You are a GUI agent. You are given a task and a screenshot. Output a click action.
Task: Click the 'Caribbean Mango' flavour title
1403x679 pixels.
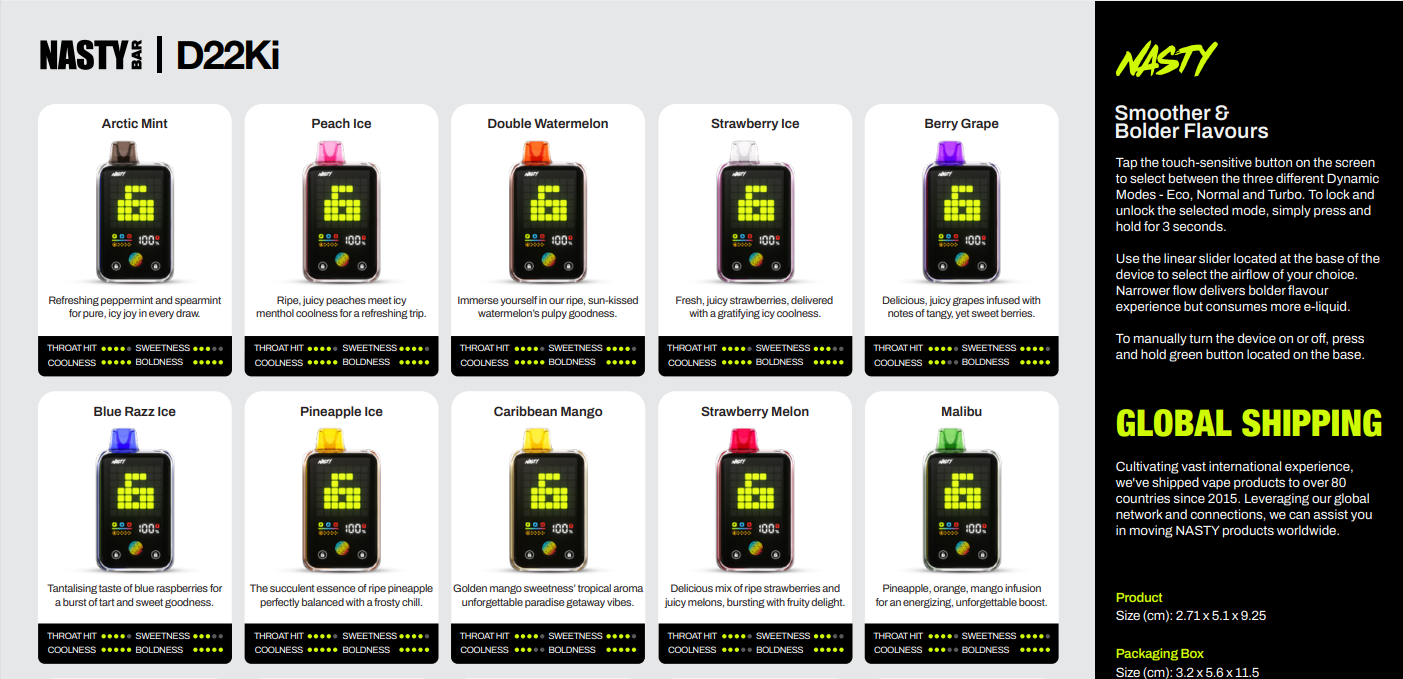548,412
